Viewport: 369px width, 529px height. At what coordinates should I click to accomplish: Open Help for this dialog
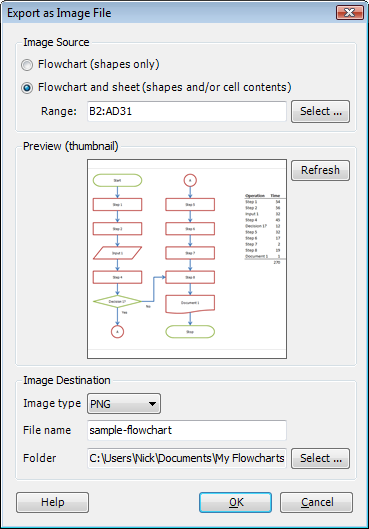(53, 502)
